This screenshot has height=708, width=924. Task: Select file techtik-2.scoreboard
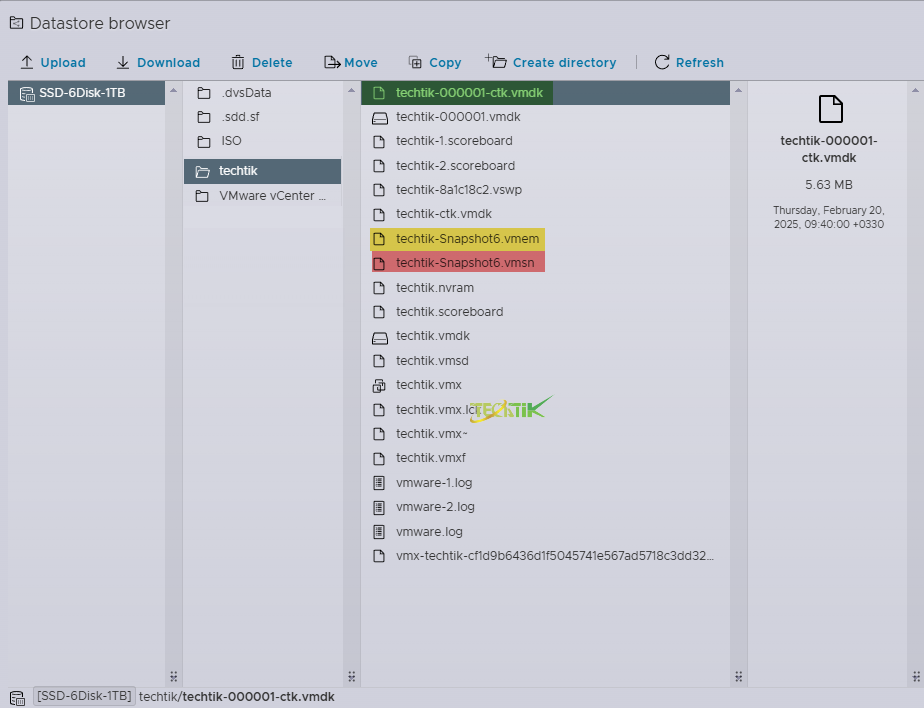(x=455, y=166)
